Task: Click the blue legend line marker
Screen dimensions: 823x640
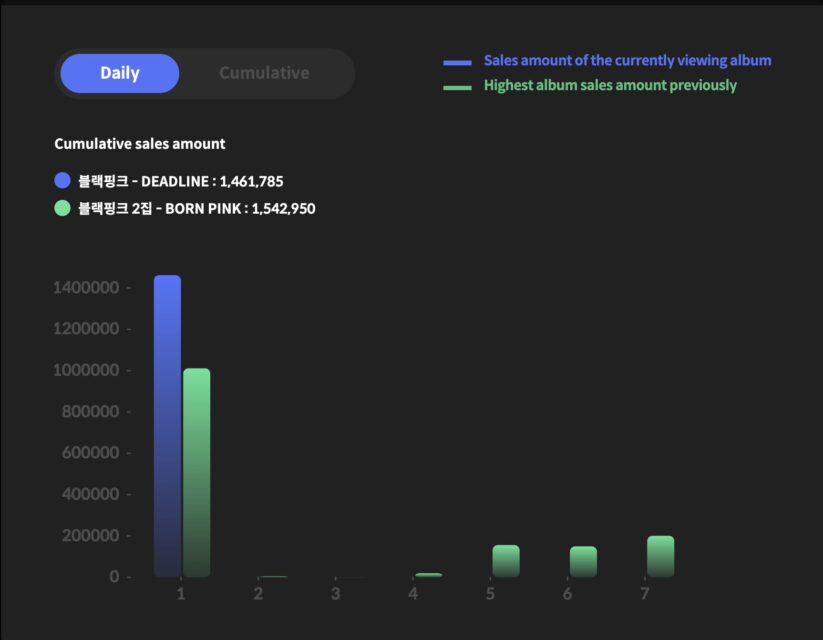Action: click(x=458, y=61)
